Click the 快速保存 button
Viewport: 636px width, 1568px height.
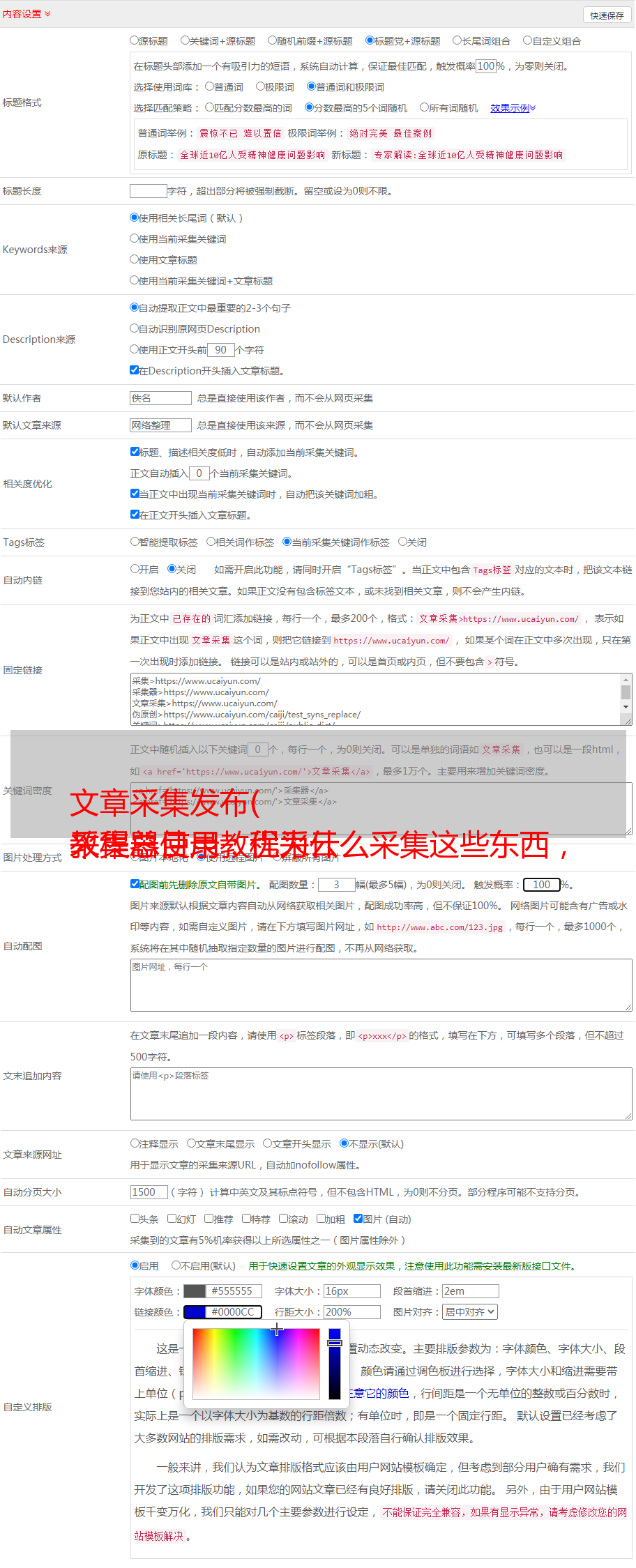(607, 15)
